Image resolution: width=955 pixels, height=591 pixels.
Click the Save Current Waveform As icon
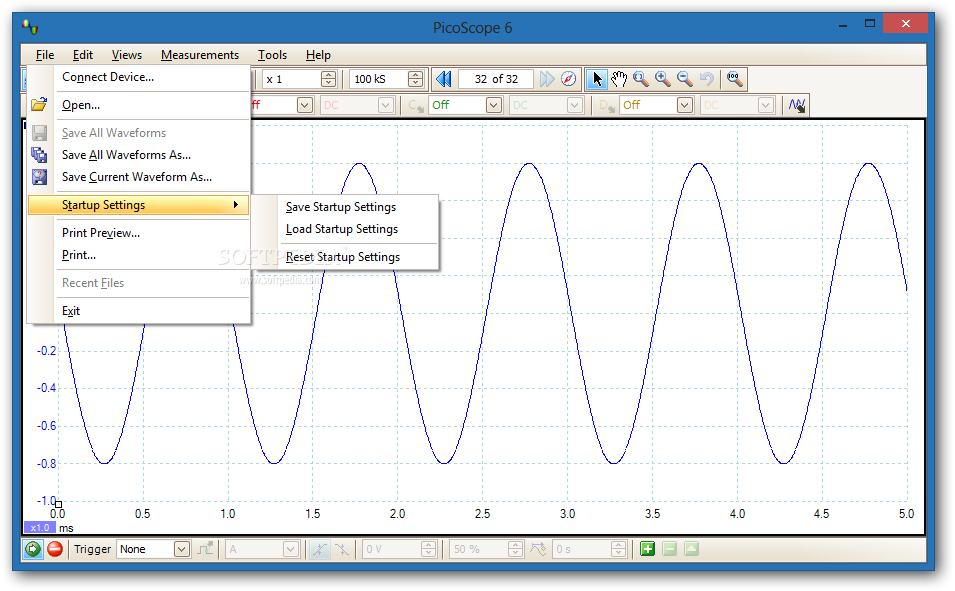pos(40,177)
